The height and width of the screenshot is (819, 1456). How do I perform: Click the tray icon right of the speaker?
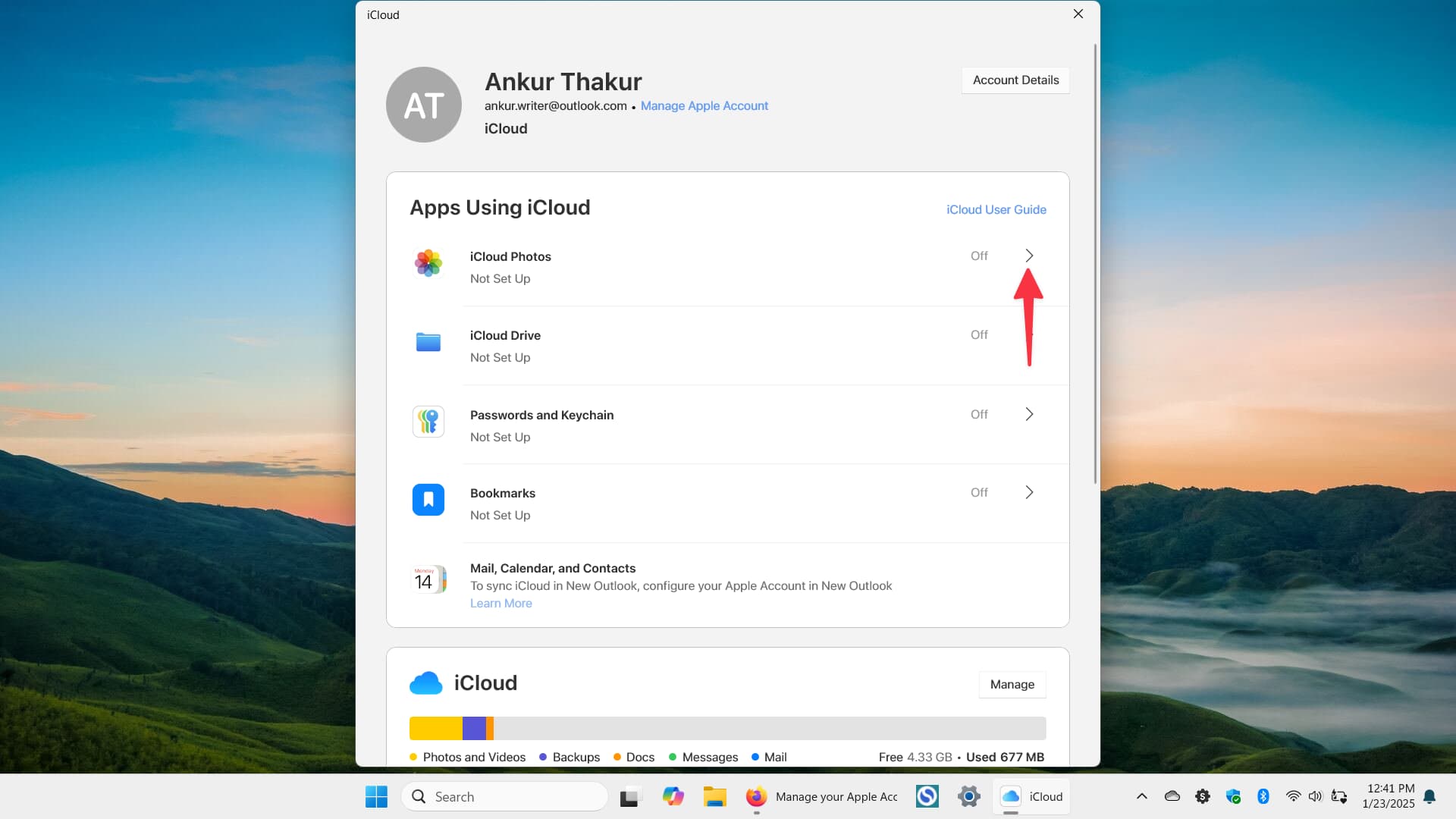pyautogui.click(x=1339, y=796)
